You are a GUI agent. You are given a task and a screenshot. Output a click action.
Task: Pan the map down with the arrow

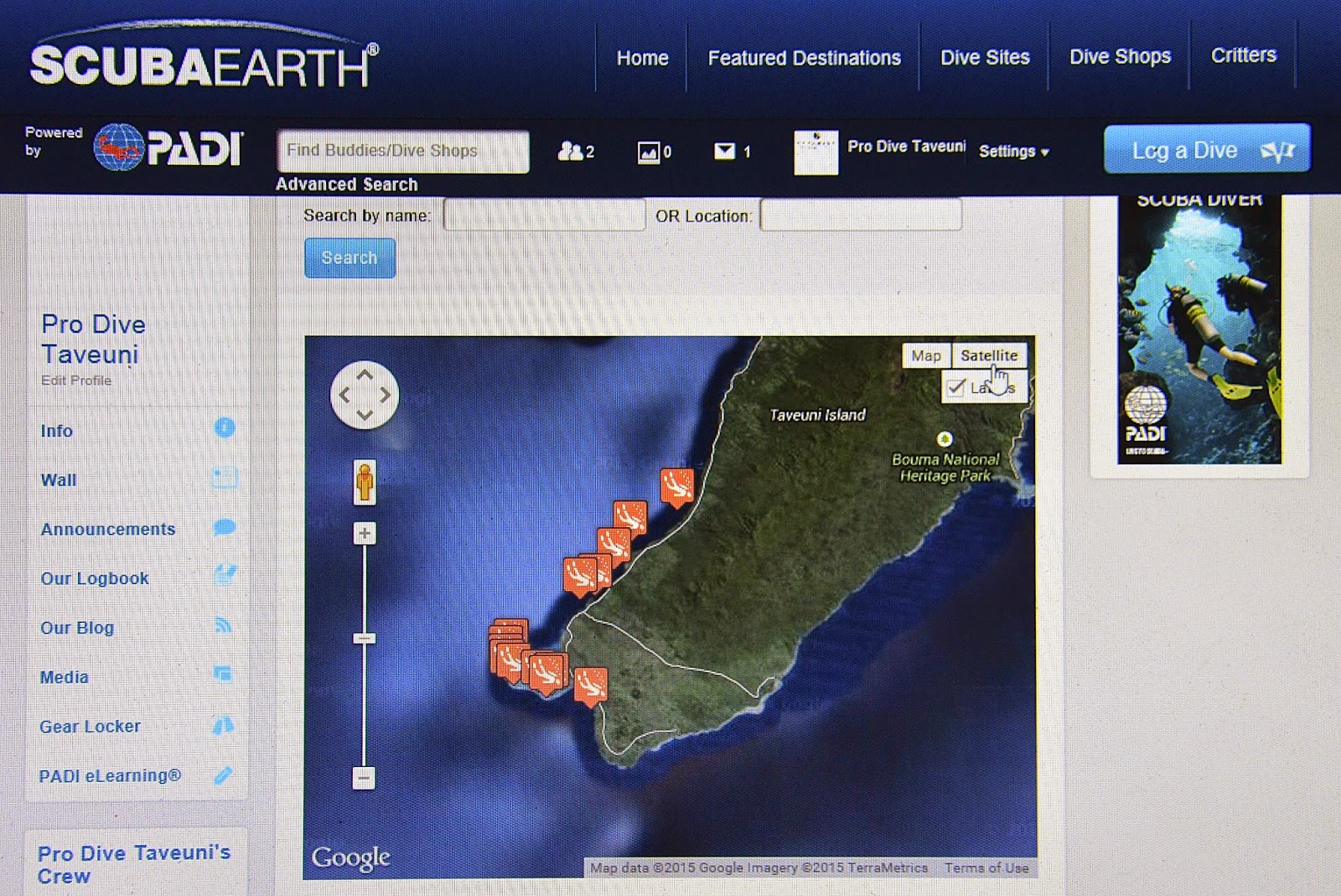pyautogui.click(x=365, y=414)
